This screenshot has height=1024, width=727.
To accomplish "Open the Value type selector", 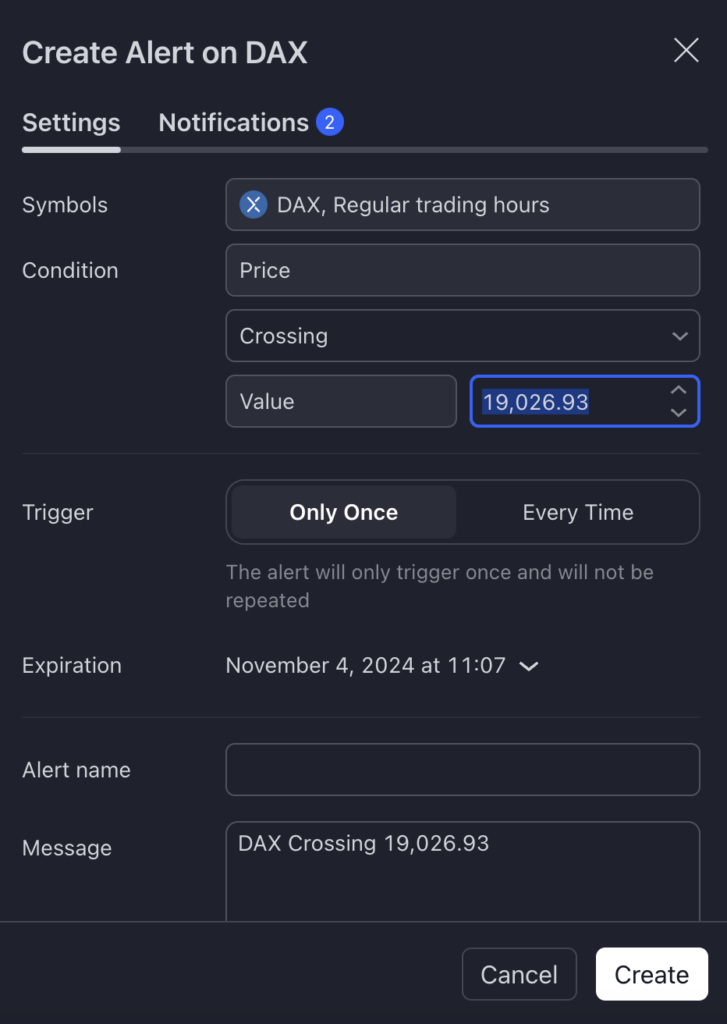I will click(341, 401).
